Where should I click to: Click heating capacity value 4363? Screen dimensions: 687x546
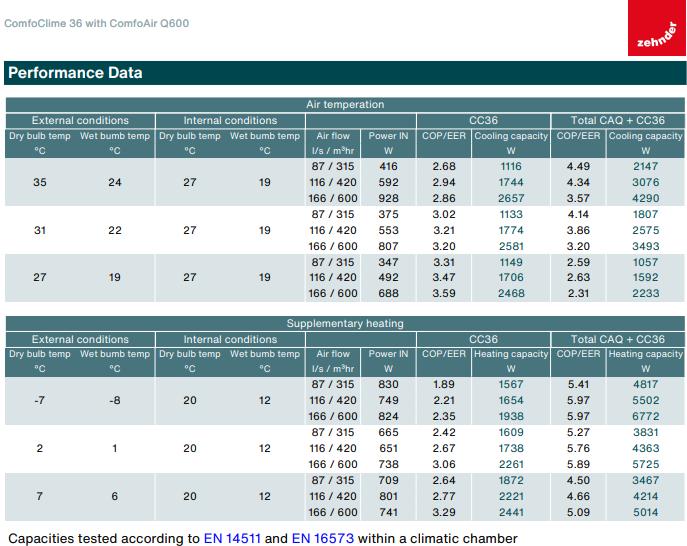click(645, 448)
